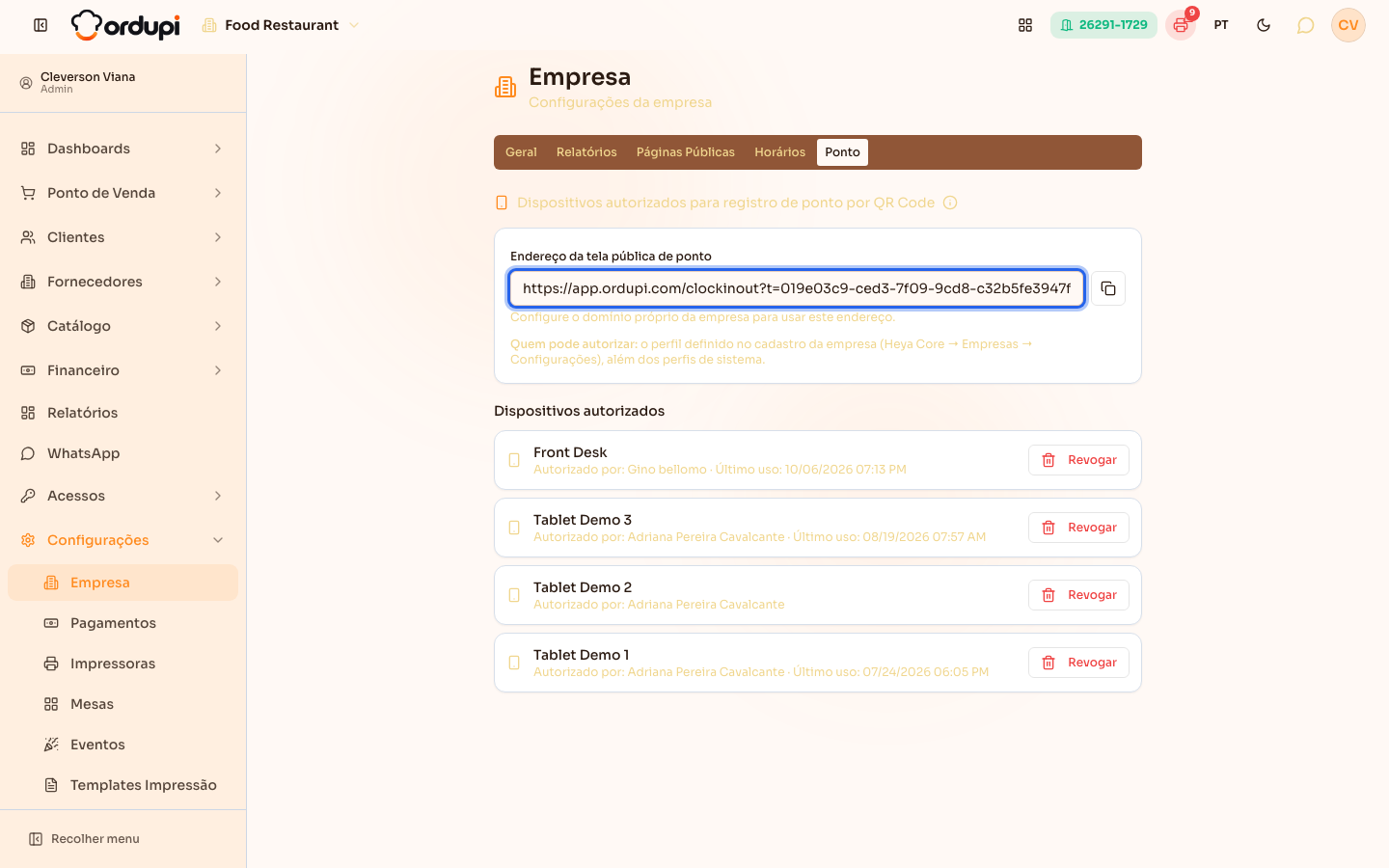1389x868 pixels.
Task: Expand the Financeiro menu
Action: tap(123, 370)
